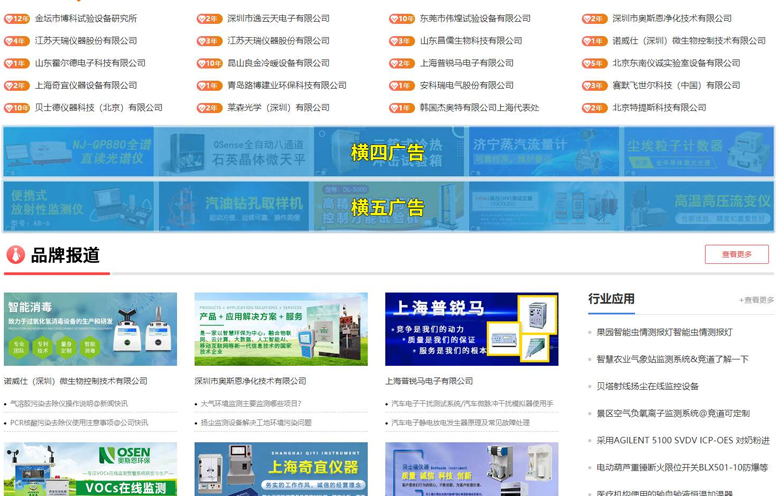Screen dimensions: 780x496
Task: Click the 10年 badge next to 昆山良金冷暖设备
Action: (x=210, y=63)
